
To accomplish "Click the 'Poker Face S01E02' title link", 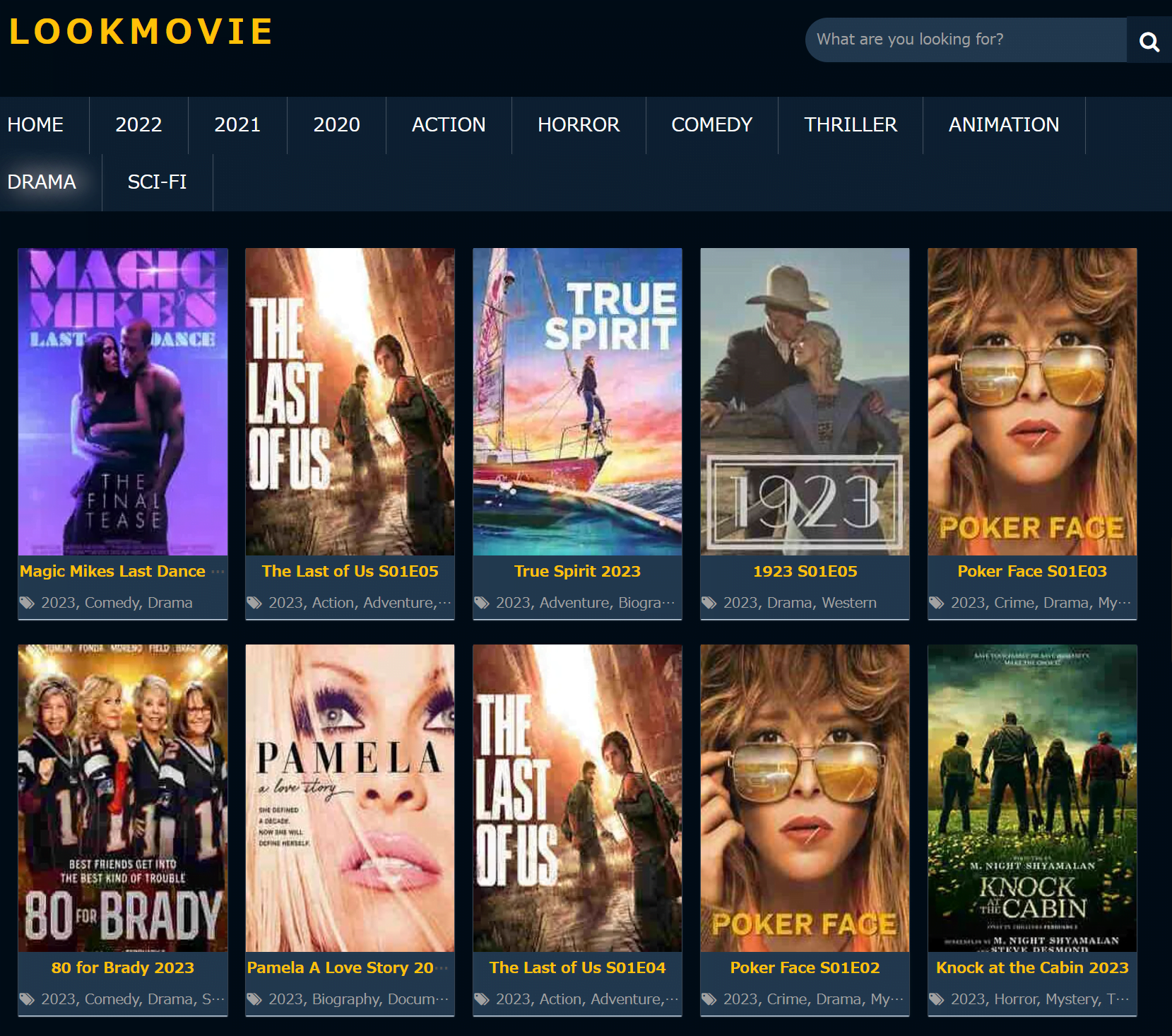I will coord(805,967).
